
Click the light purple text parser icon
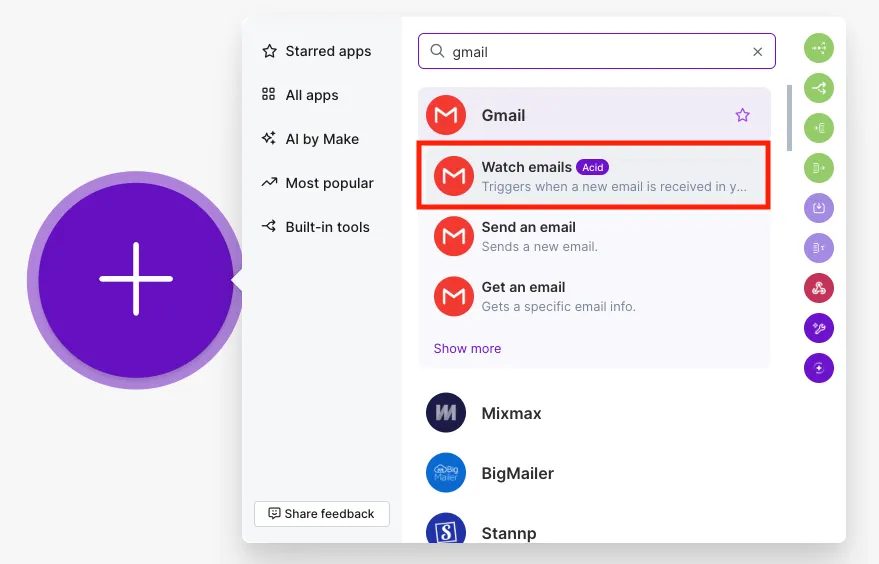(818, 248)
